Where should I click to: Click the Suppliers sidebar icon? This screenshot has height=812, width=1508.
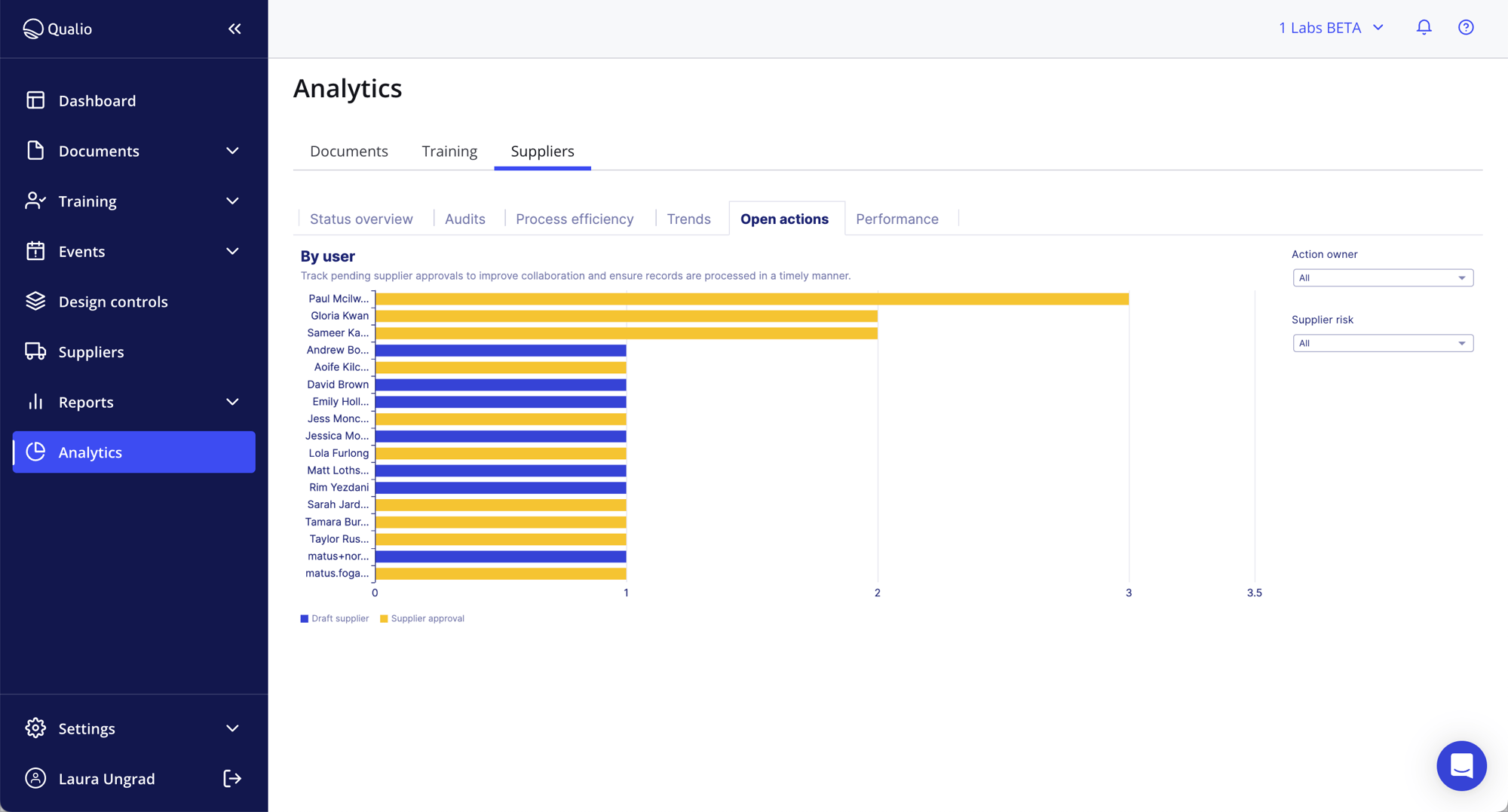[35, 351]
